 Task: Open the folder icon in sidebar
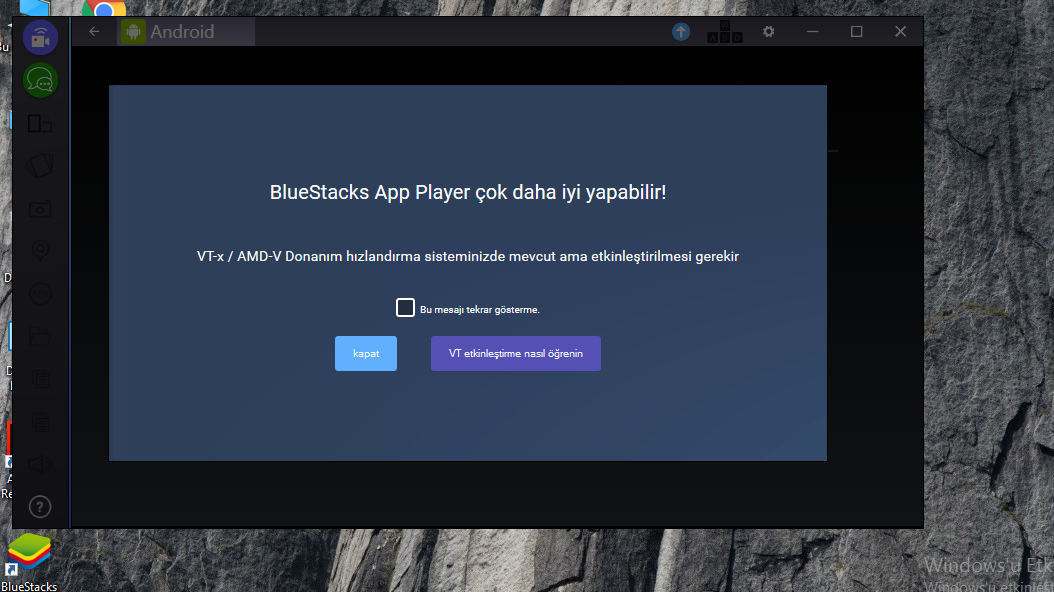pyautogui.click(x=40, y=336)
